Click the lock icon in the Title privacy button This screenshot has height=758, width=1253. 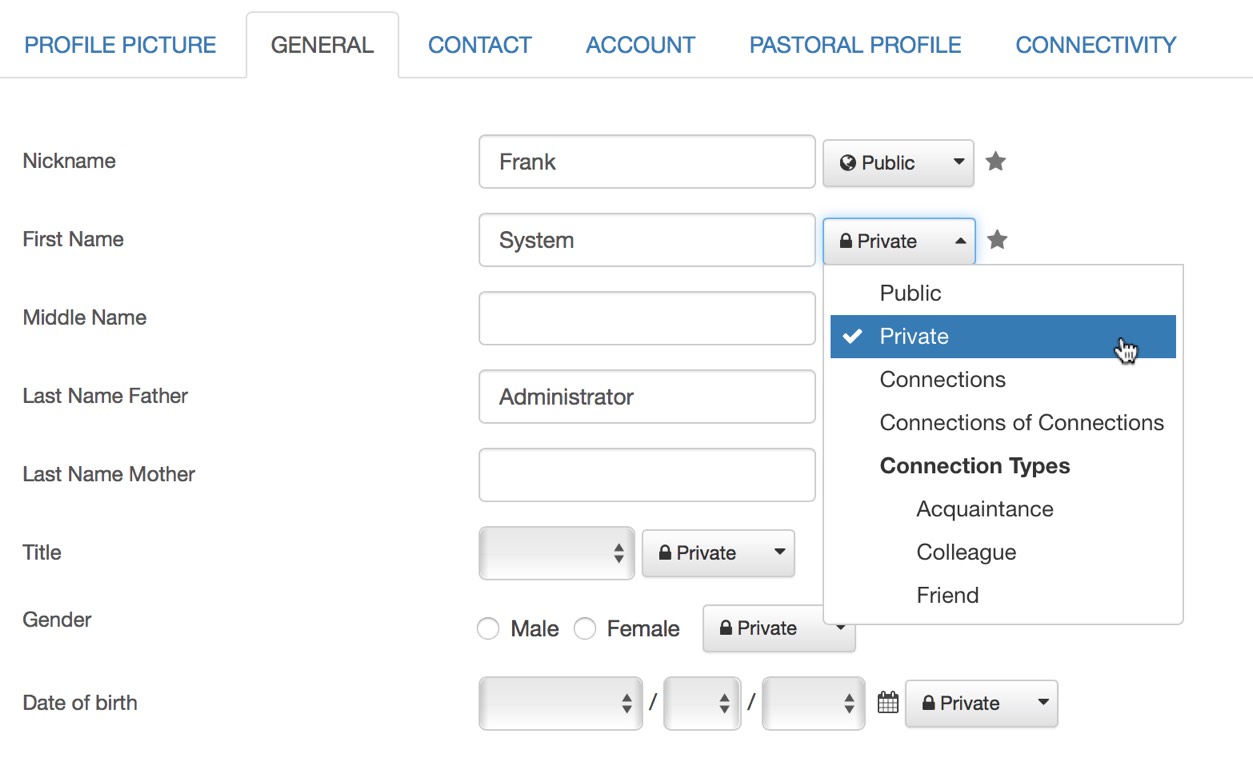point(665,553)
